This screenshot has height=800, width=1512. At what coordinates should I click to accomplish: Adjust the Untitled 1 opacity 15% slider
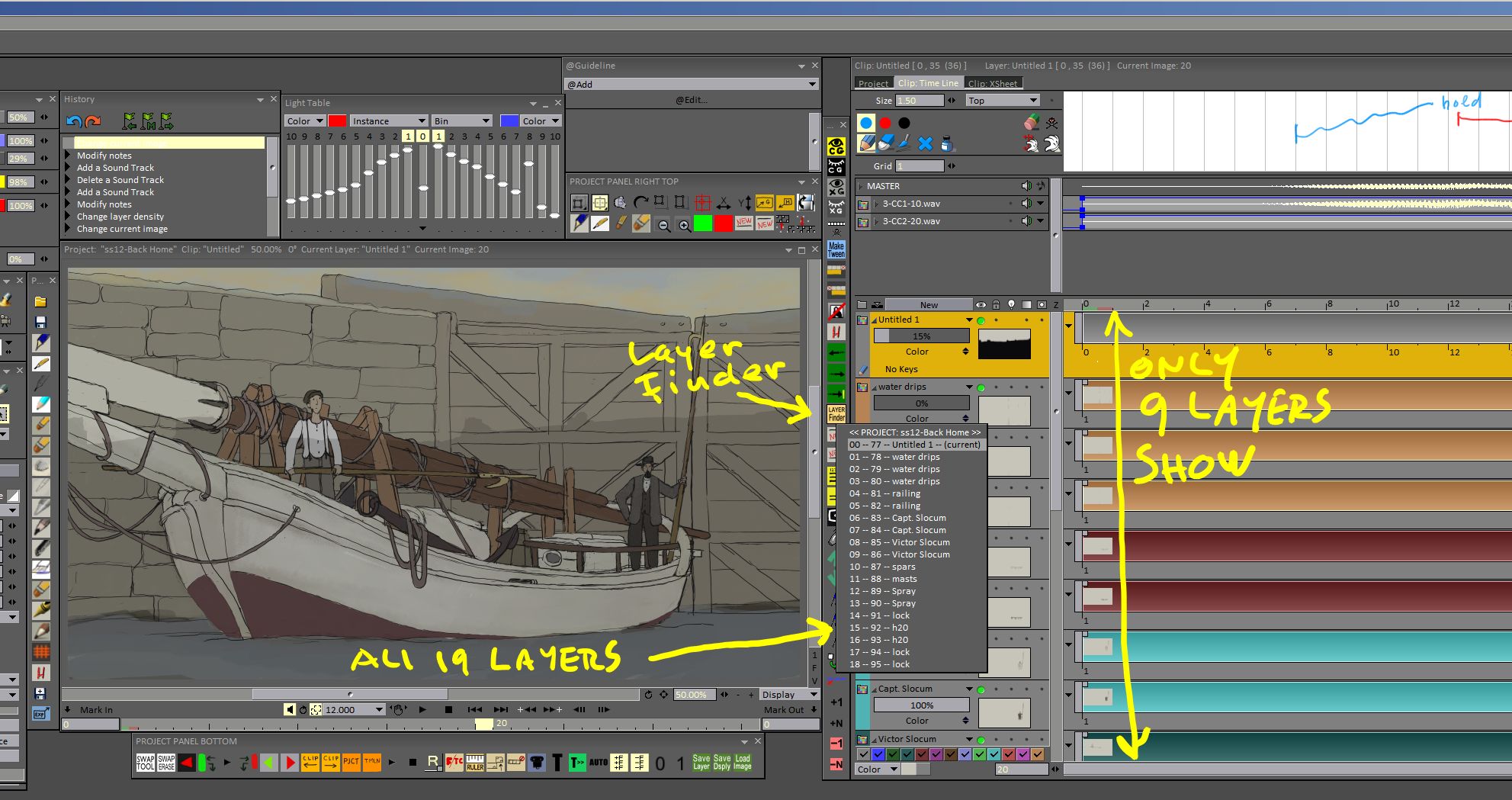coord(921,336)
